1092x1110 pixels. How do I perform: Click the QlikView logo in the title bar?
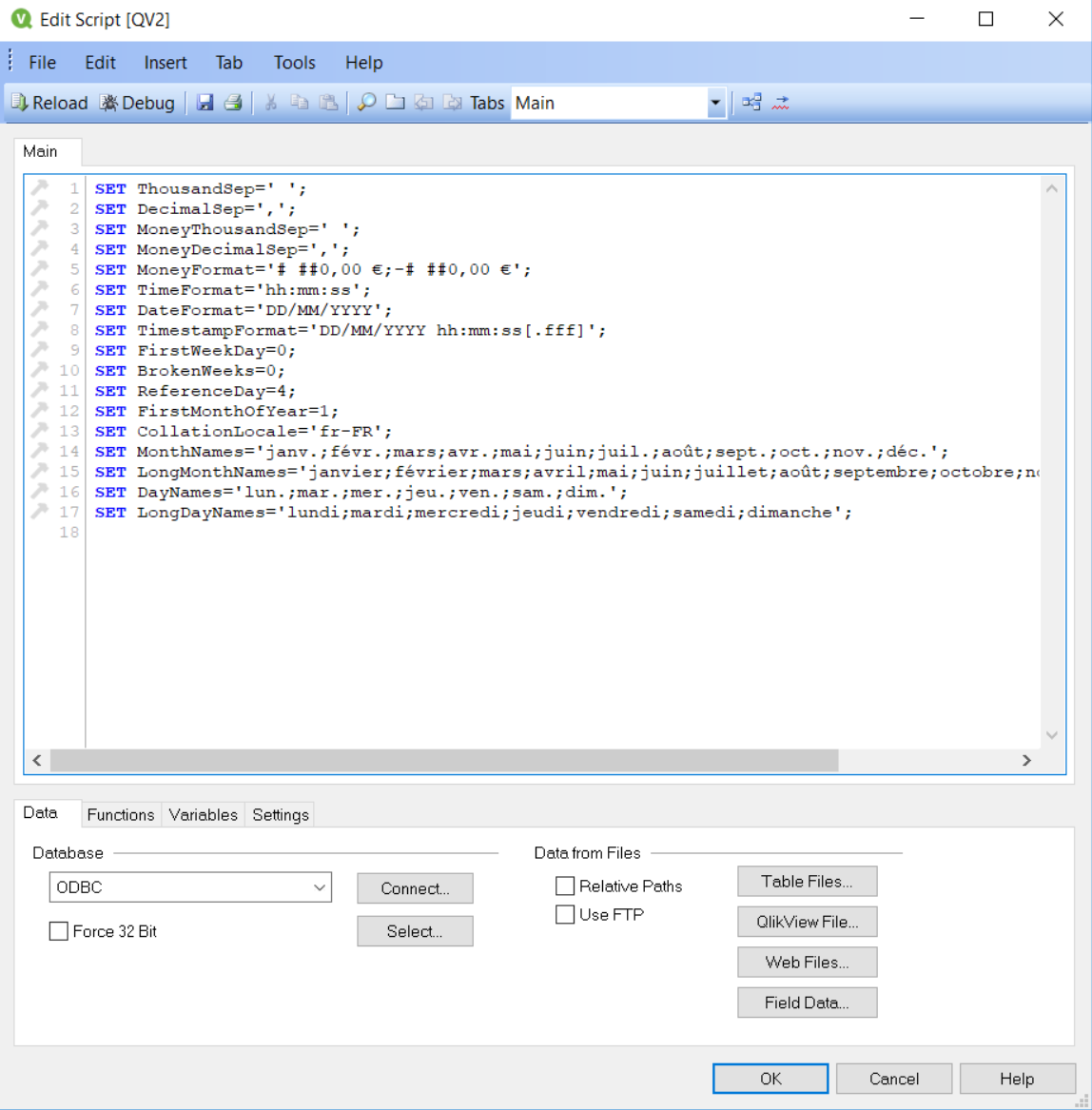point(21,19)
